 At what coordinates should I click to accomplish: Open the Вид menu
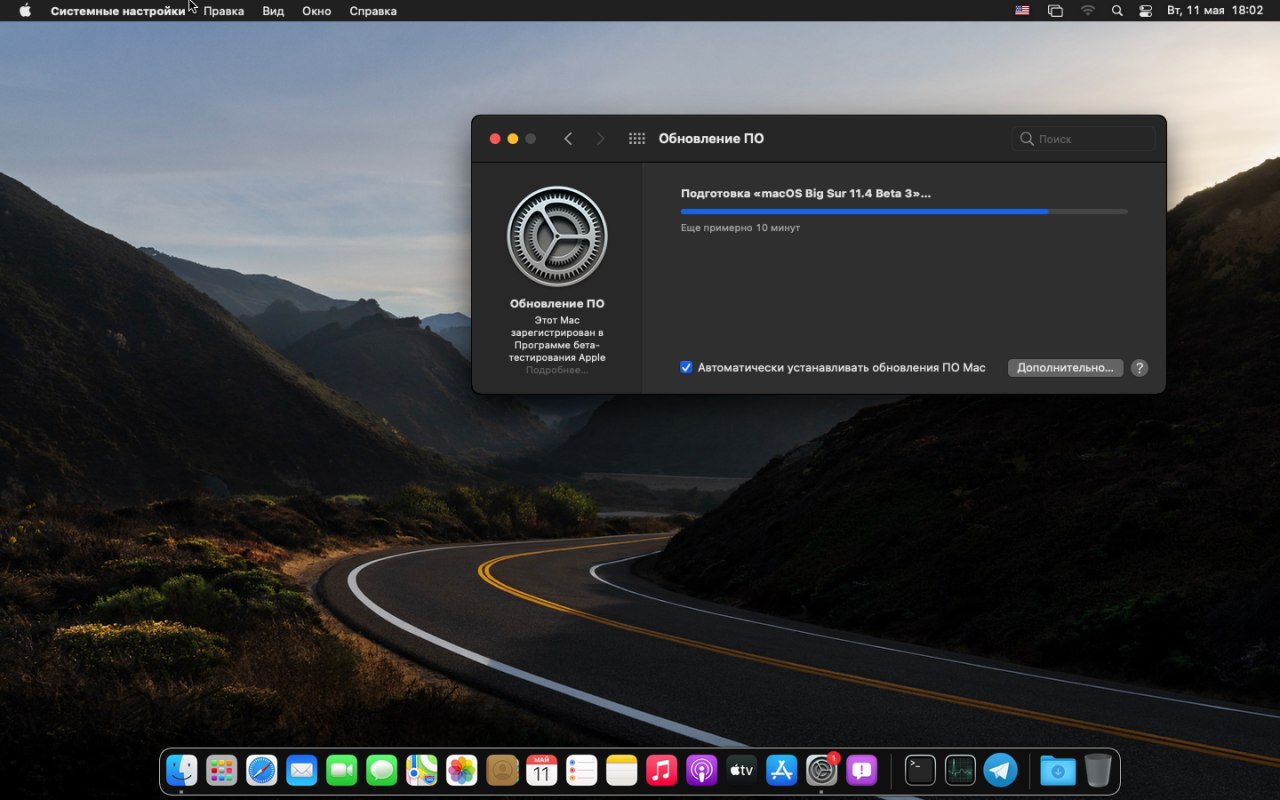273,11
